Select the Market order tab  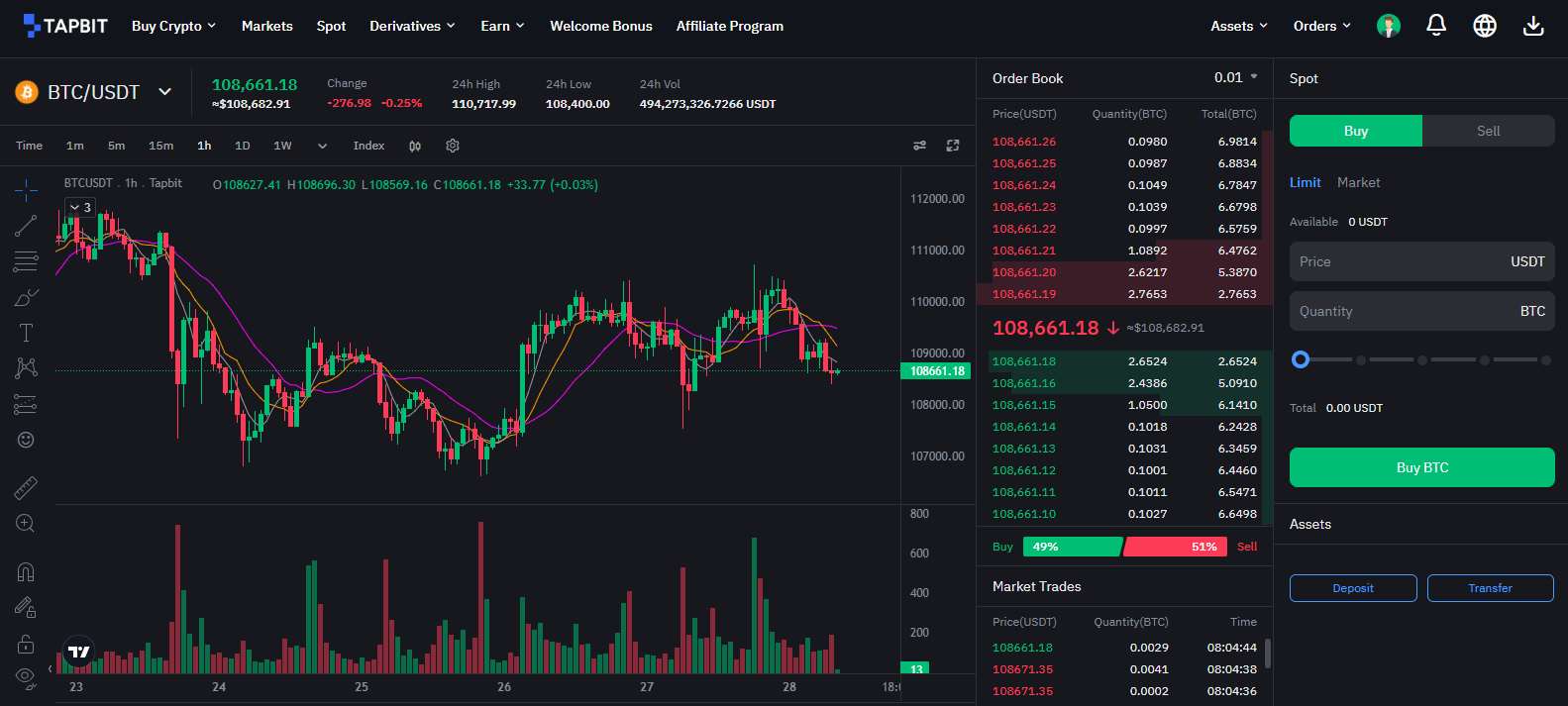click(x=1358, y=182)
